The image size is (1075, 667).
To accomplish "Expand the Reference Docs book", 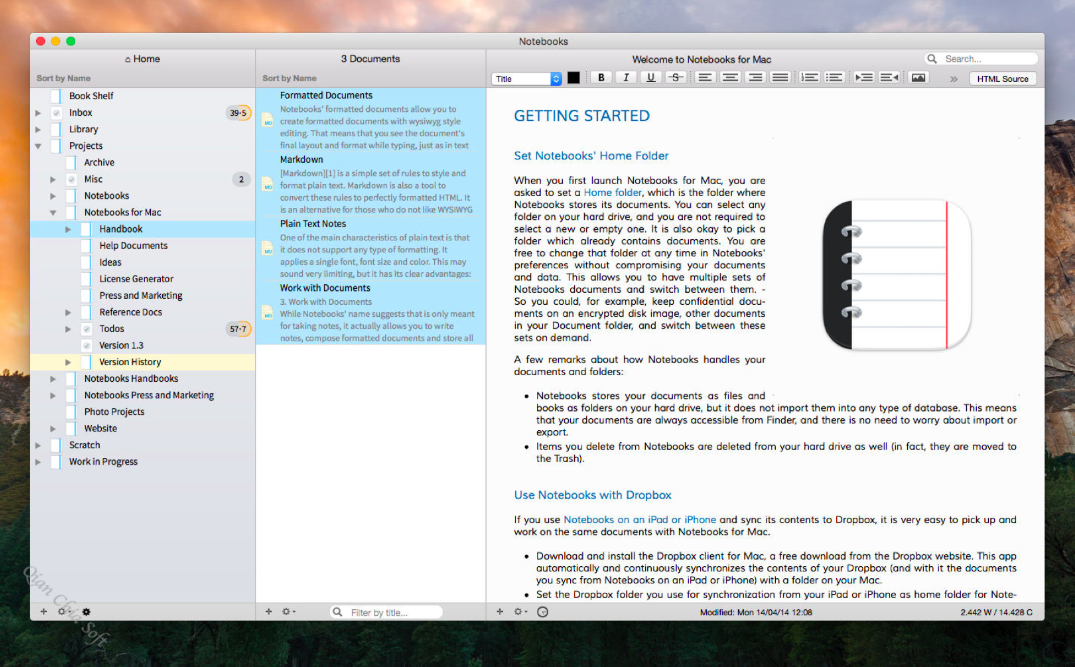I will [69, 312].
